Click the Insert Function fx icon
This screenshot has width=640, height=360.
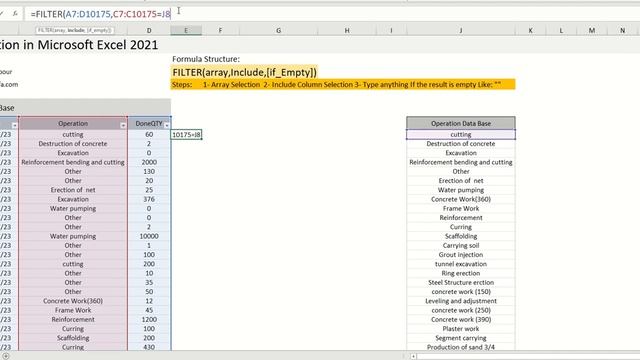(15, 14)
